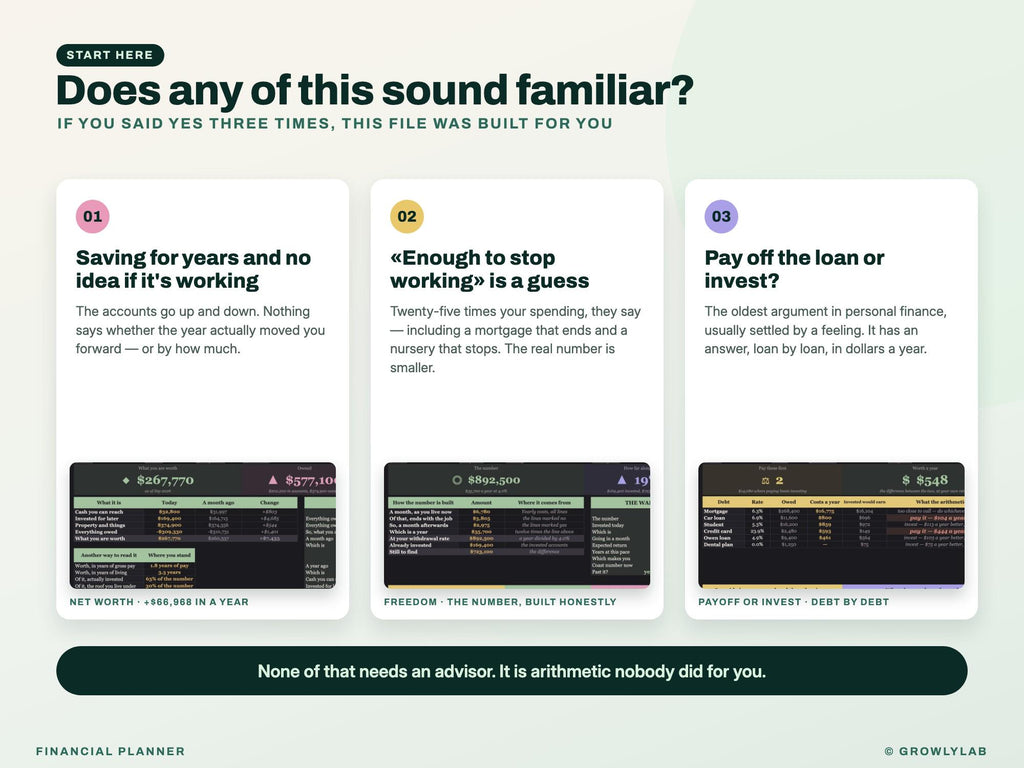1024x768 pixels.
Task: Click heading 'Pay off the loan or invest?'
Action: coord(794,269)
